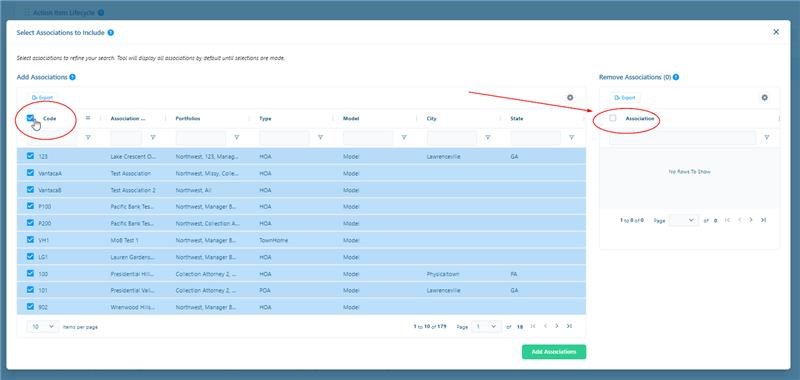Go to previous page in Remove Associations grid

(x=739, y=220)
